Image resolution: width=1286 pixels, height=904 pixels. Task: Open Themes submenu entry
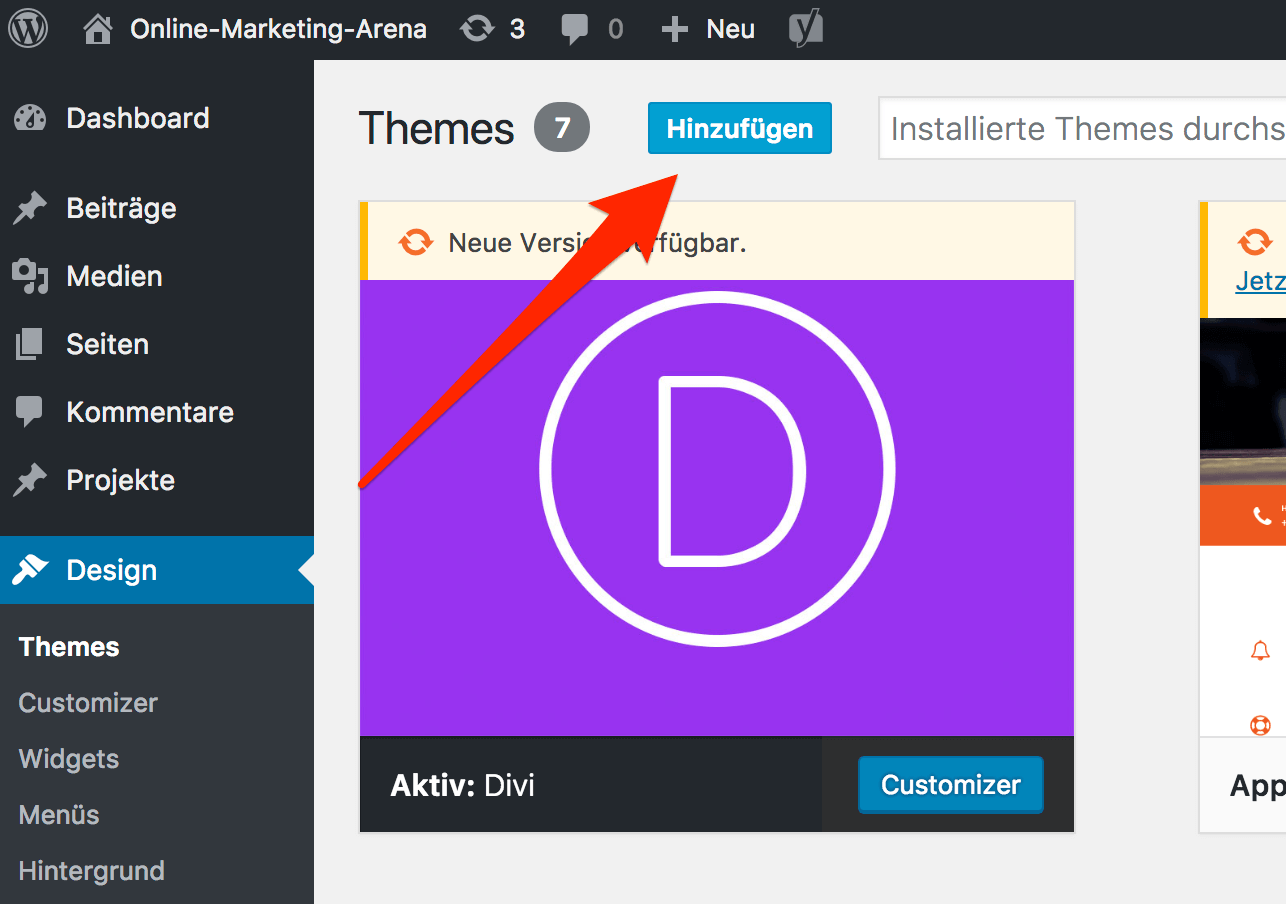point(69,647)
